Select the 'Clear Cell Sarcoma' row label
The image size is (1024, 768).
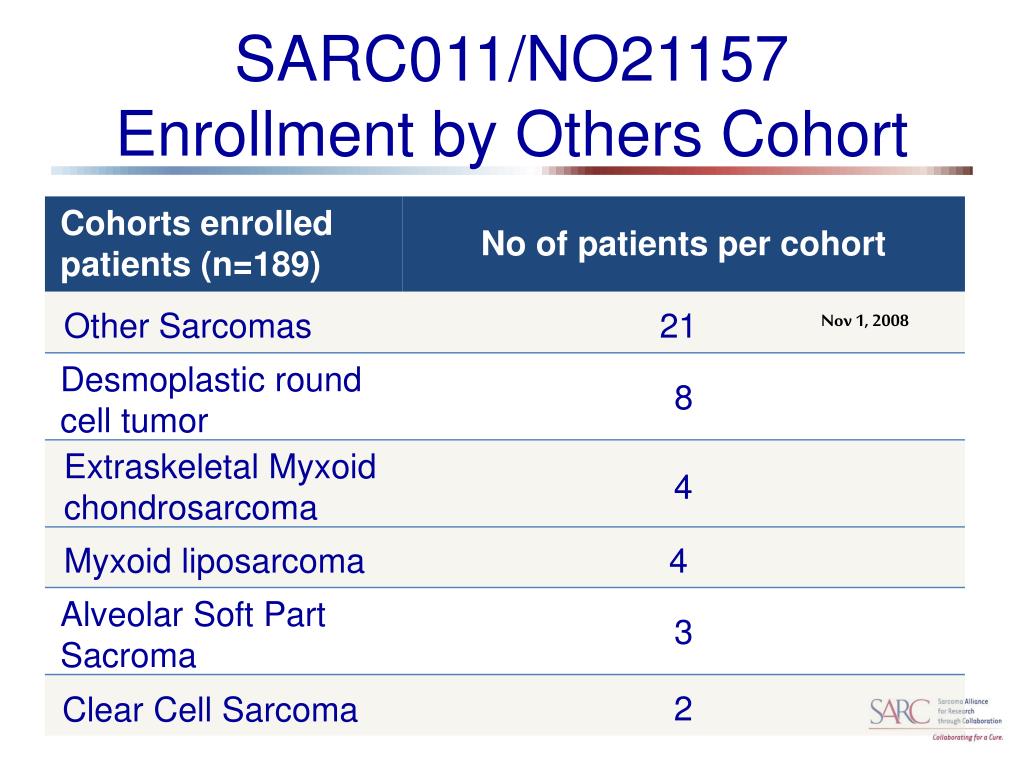pyautogui.click(x=210, y=710)
